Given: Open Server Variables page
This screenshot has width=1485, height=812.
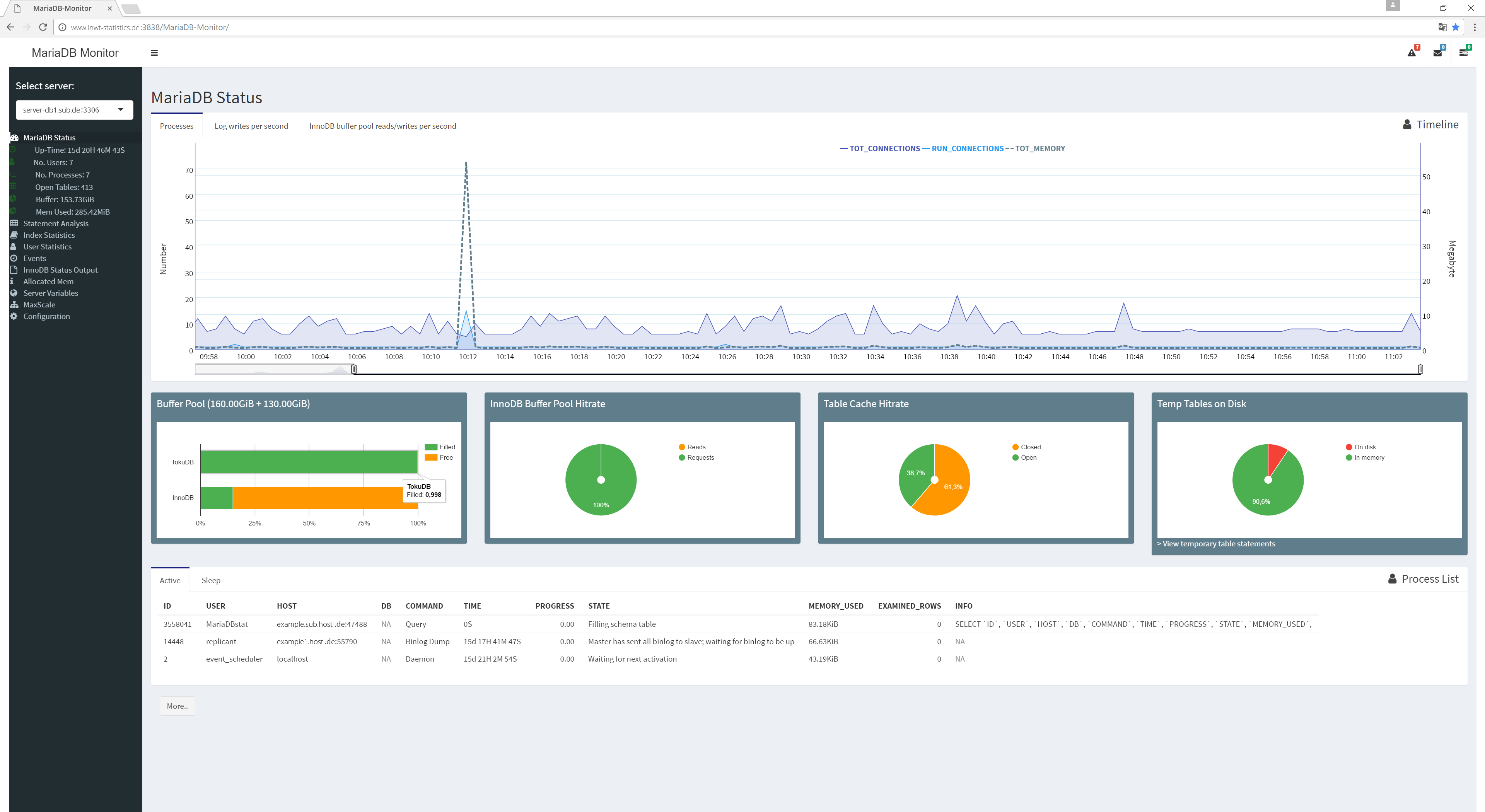Looking at the screenshot, I should [51, 293].
